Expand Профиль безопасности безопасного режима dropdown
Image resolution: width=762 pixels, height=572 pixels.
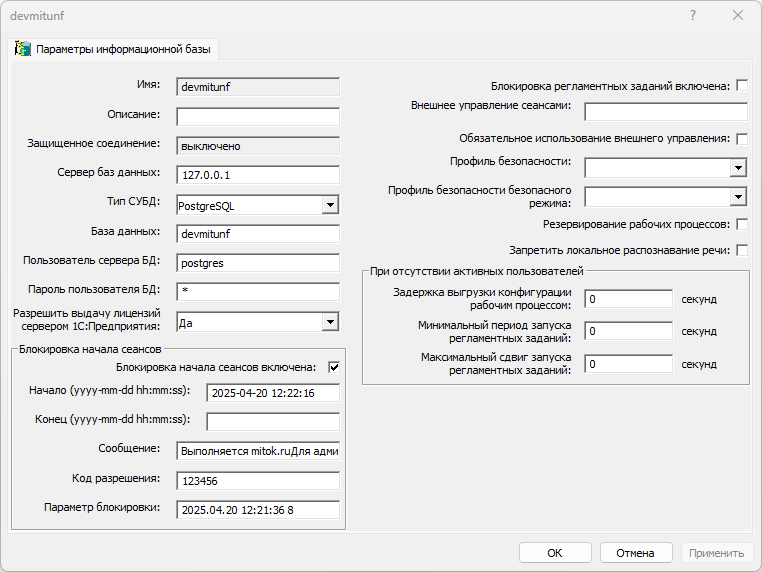coord(738,196)
